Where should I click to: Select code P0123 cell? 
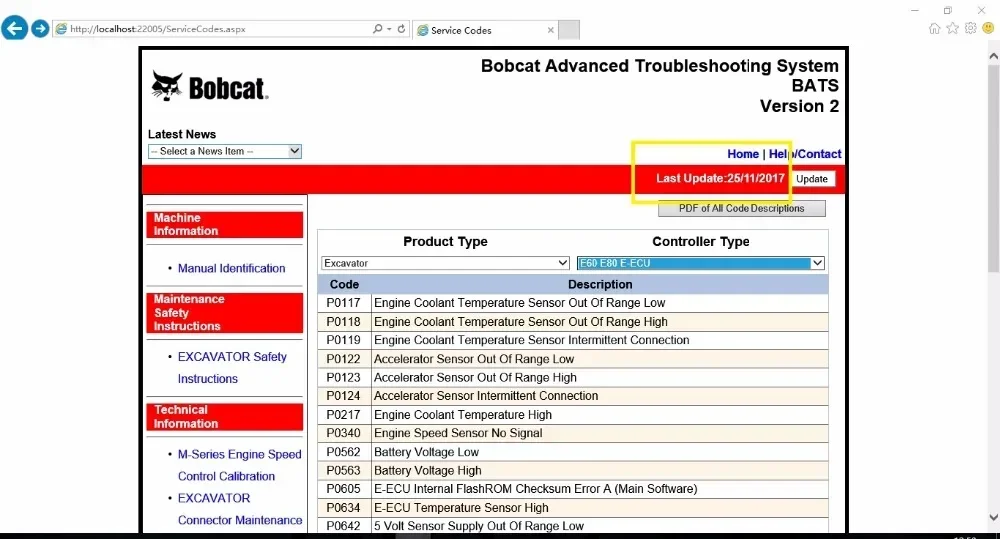[344, 378]
